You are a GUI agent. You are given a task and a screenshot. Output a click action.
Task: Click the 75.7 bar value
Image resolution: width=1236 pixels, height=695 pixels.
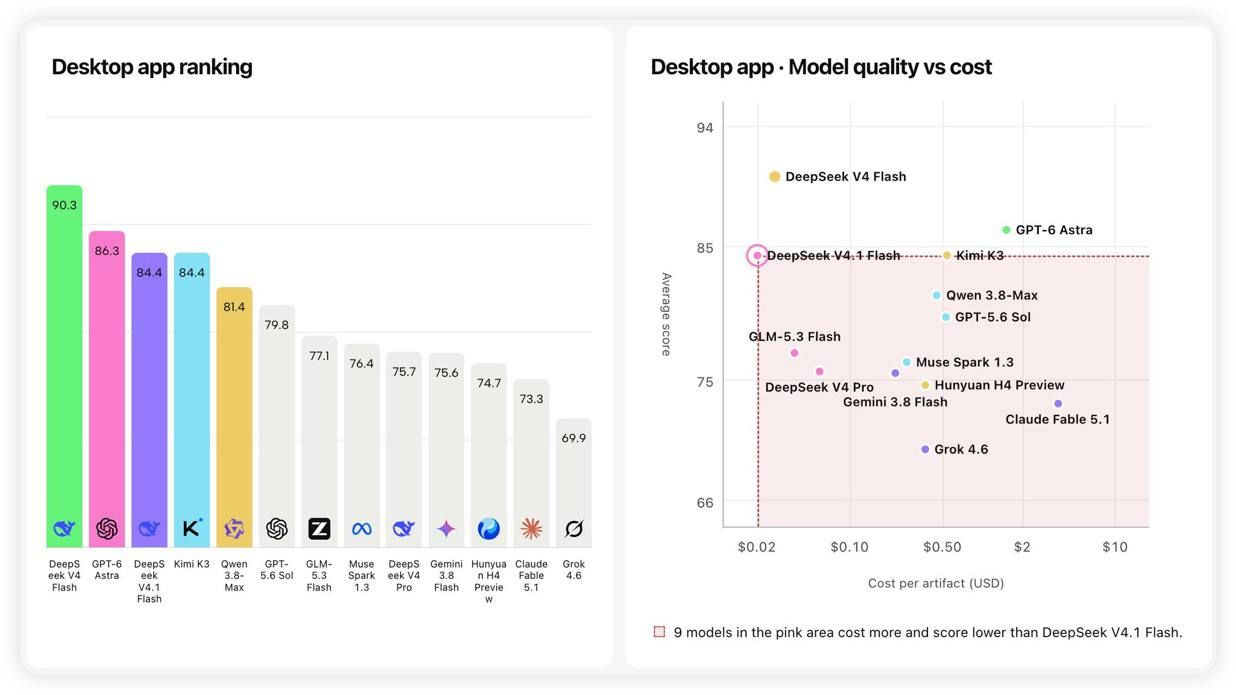click(404, 372)
